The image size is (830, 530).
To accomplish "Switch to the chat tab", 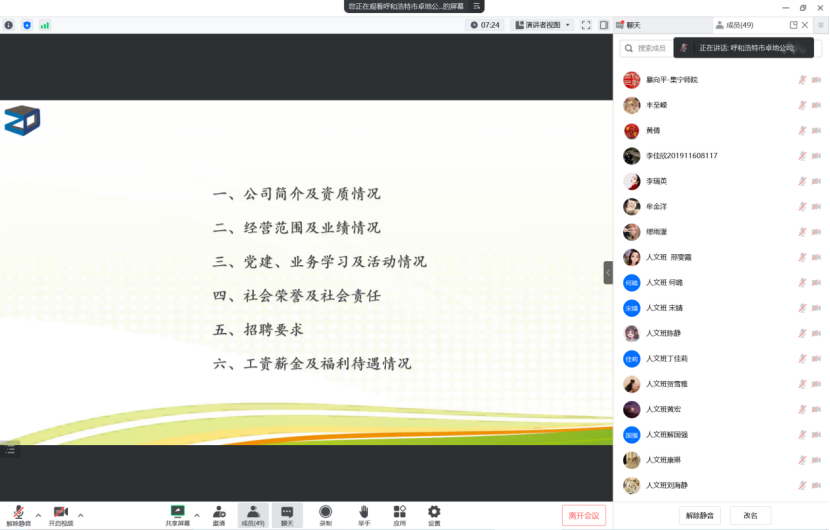I will [x=629, y=25].
